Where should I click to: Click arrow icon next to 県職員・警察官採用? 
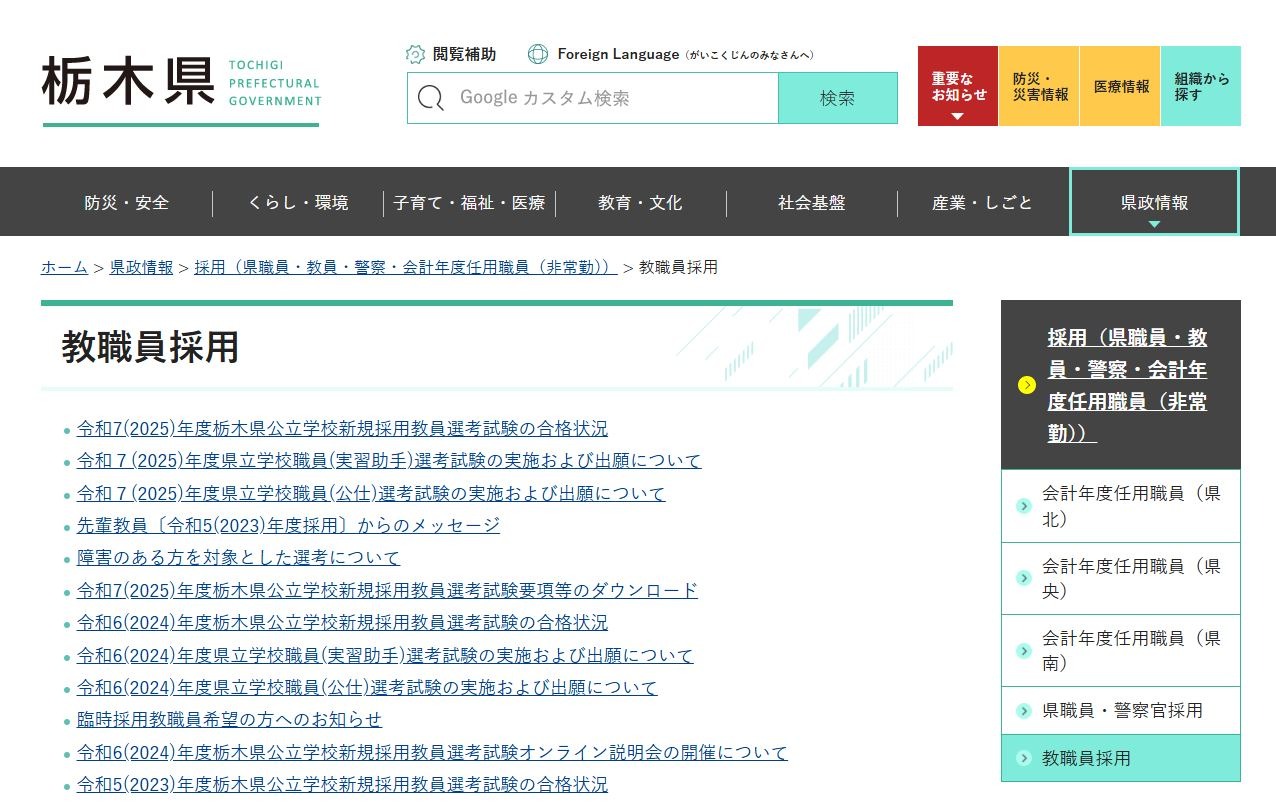coord(1023,711)
